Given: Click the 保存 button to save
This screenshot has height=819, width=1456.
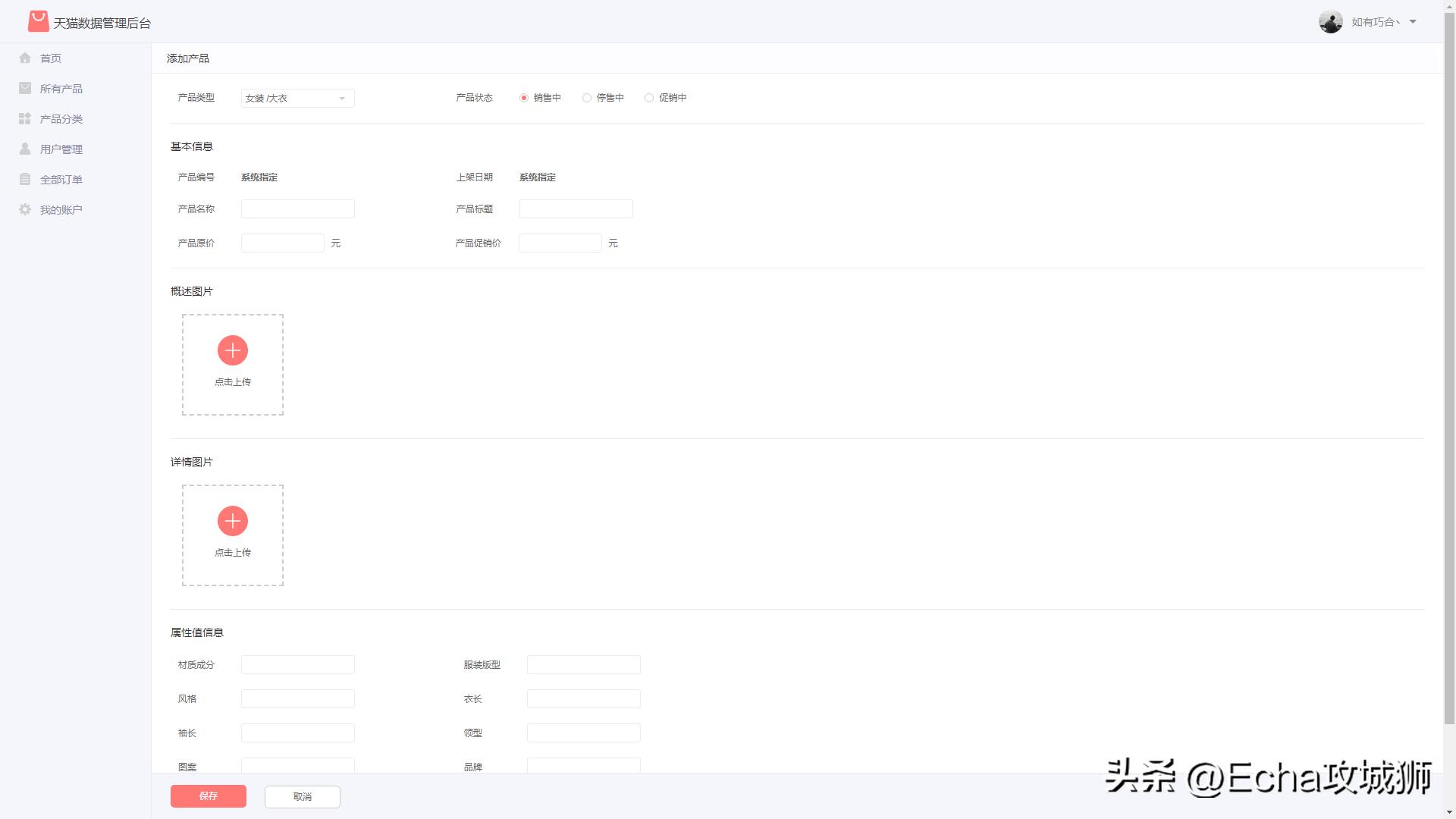Looking at the screenshot, I should click(208, 796).
